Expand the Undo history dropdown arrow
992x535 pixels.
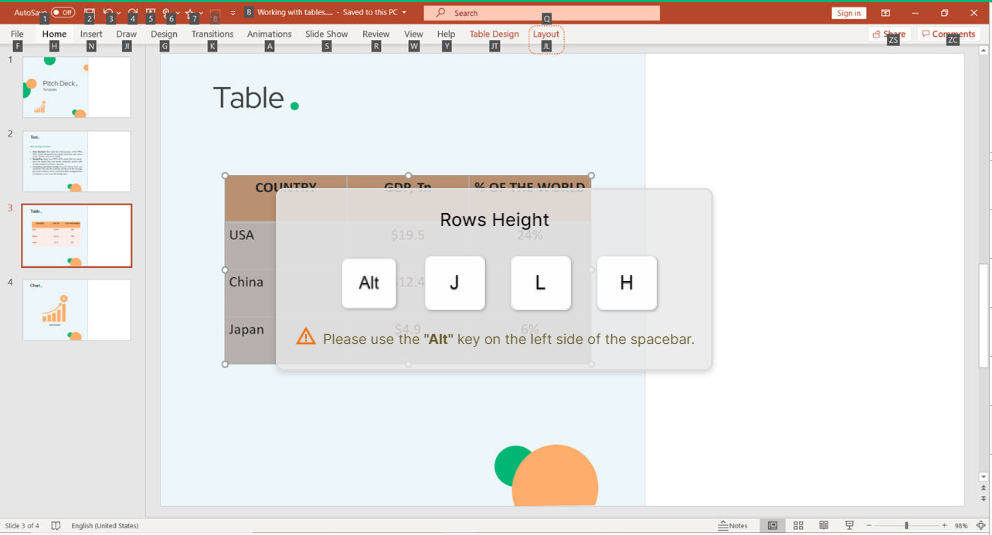click(x=118, y=13)
